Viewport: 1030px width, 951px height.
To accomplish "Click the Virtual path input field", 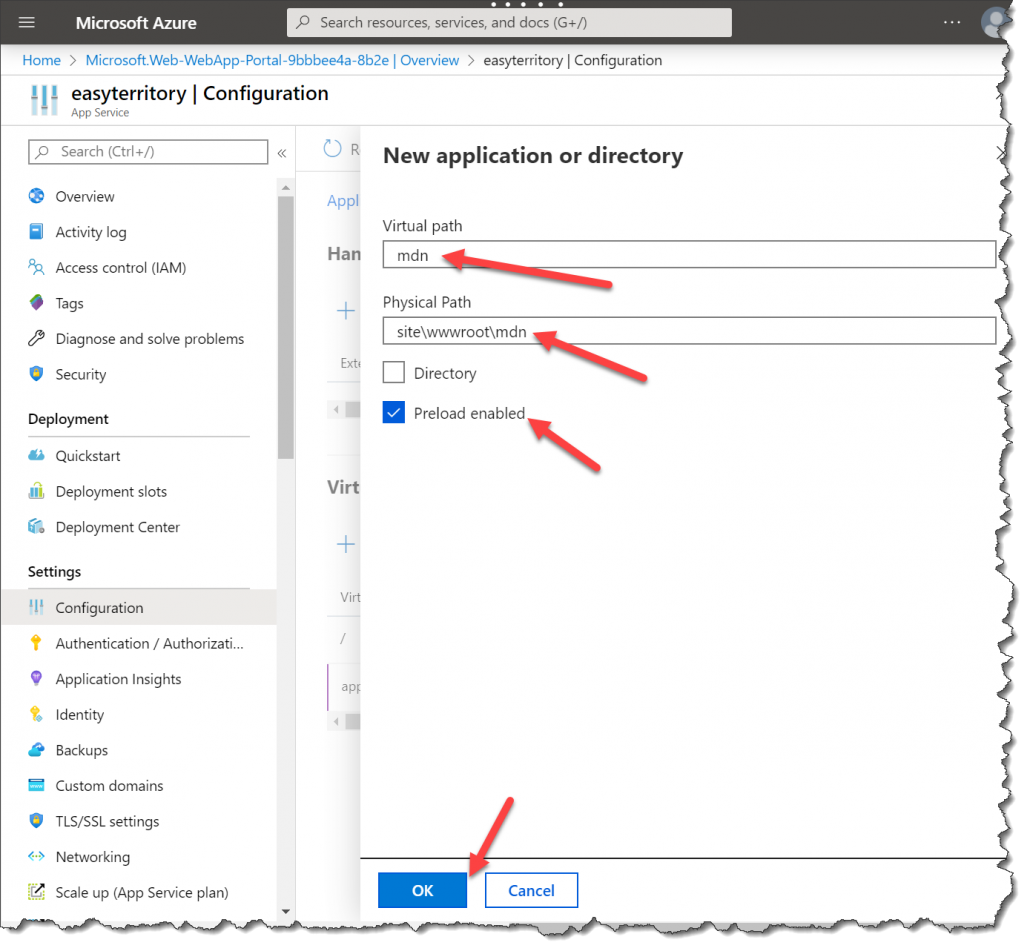I will (x=689, y=255).
